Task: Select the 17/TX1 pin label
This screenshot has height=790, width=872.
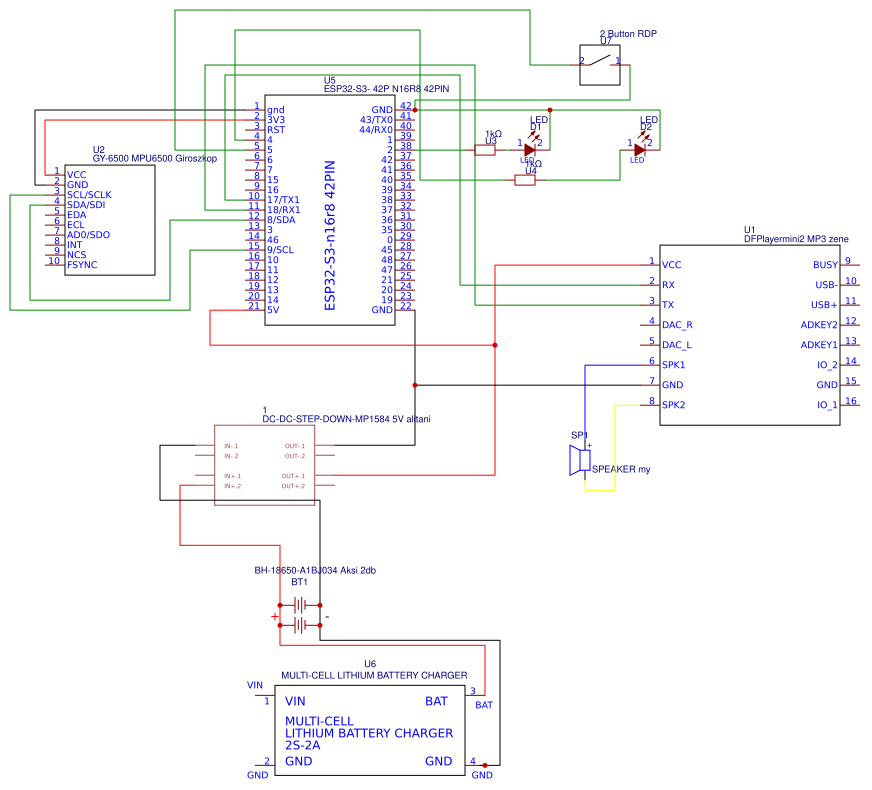Action: [x=283, y=200]
